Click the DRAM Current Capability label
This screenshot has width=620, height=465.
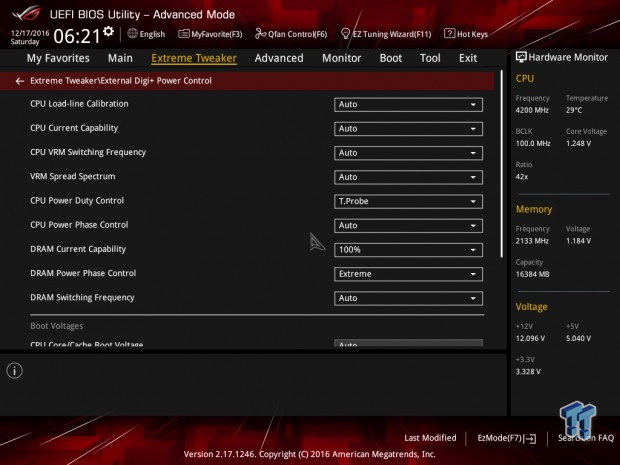[78, 249]
